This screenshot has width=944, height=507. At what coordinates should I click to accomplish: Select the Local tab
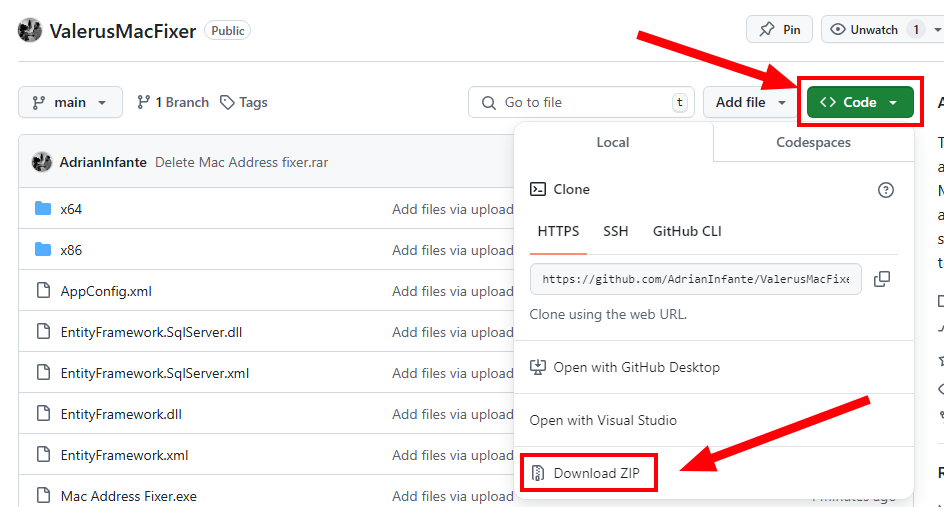click(x=613, y=142)
